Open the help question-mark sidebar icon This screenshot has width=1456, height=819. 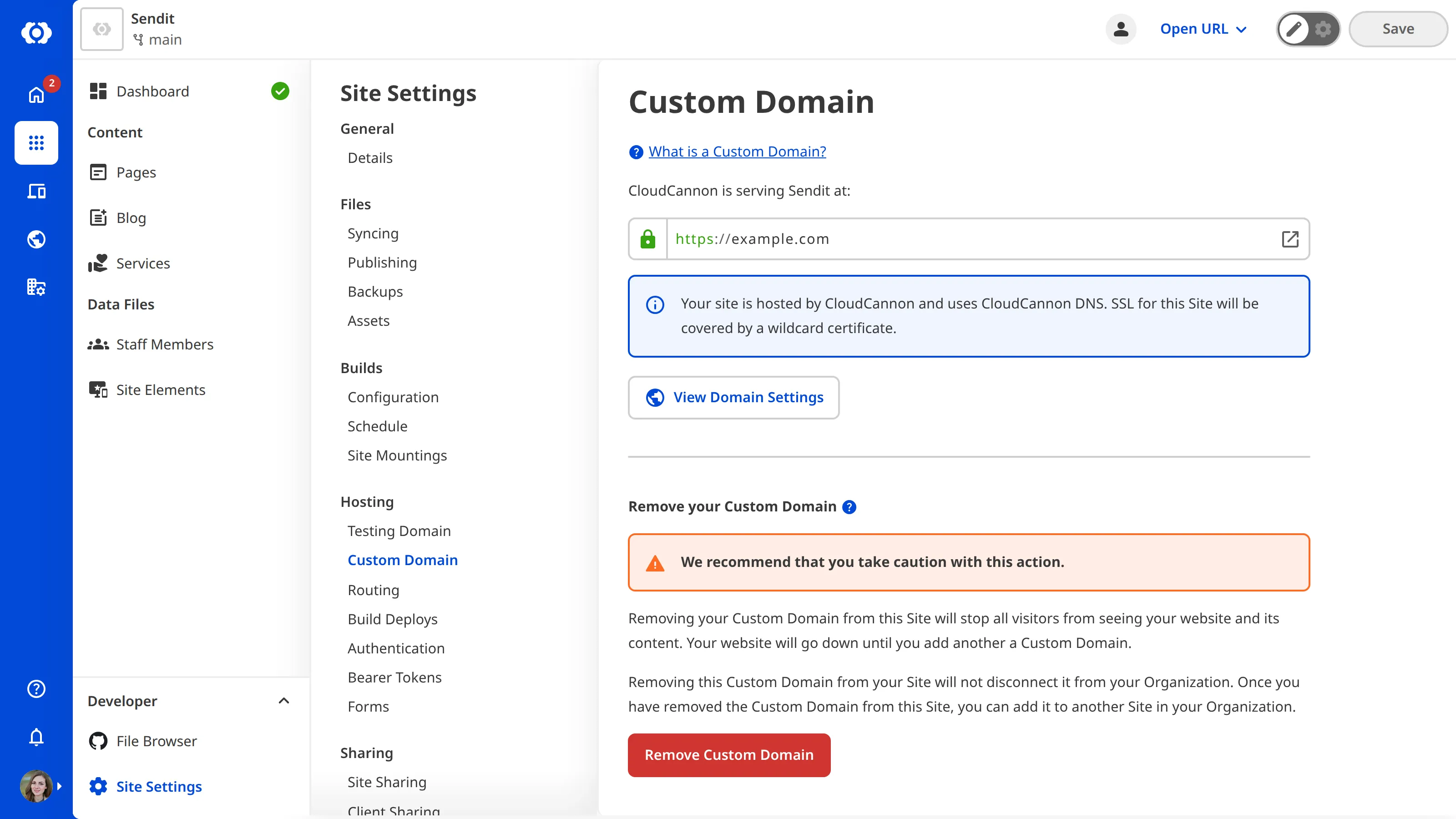(36, 688)
